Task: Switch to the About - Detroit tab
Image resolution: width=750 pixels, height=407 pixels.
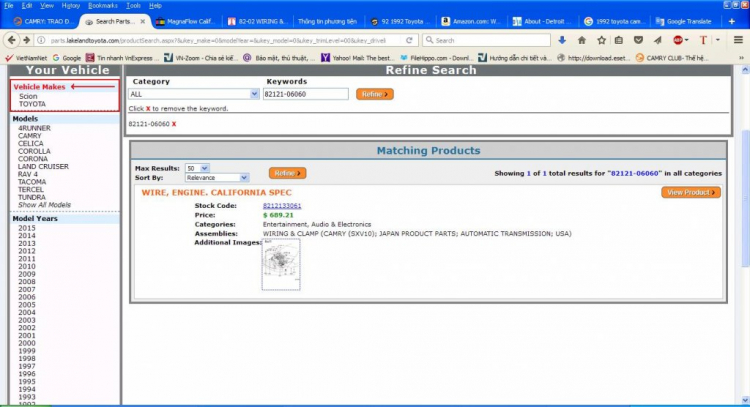Action: [542, 22]
